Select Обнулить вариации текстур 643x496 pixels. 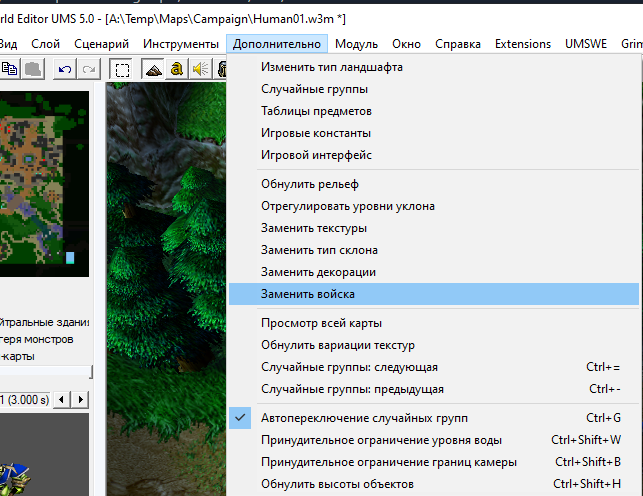click(434, 345)
